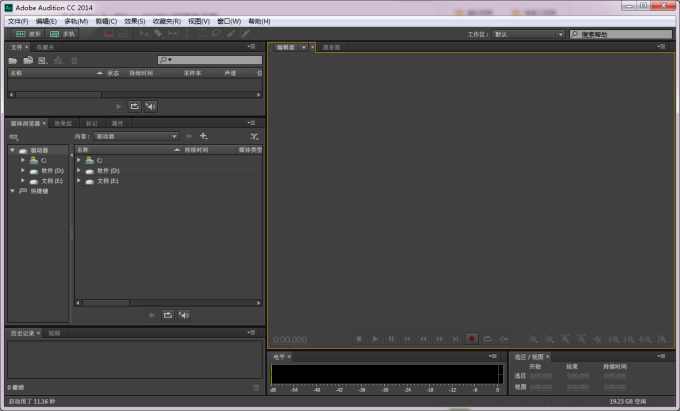Collapse the 快捷键 tree node
This screenshot has height=411, width=680.
click(x=13, y=191)
